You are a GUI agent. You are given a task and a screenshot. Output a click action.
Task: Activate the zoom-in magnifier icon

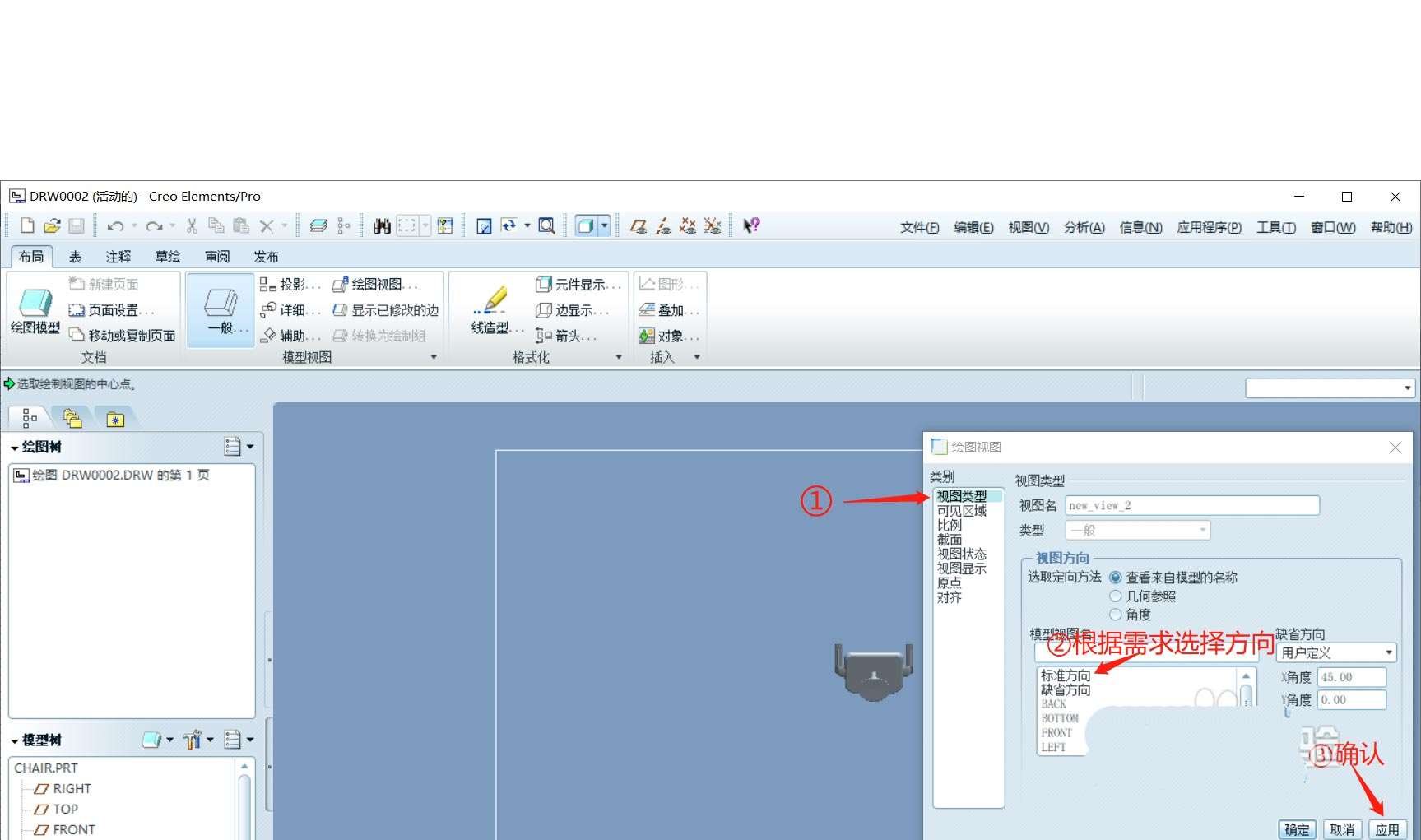pos(546,225)
